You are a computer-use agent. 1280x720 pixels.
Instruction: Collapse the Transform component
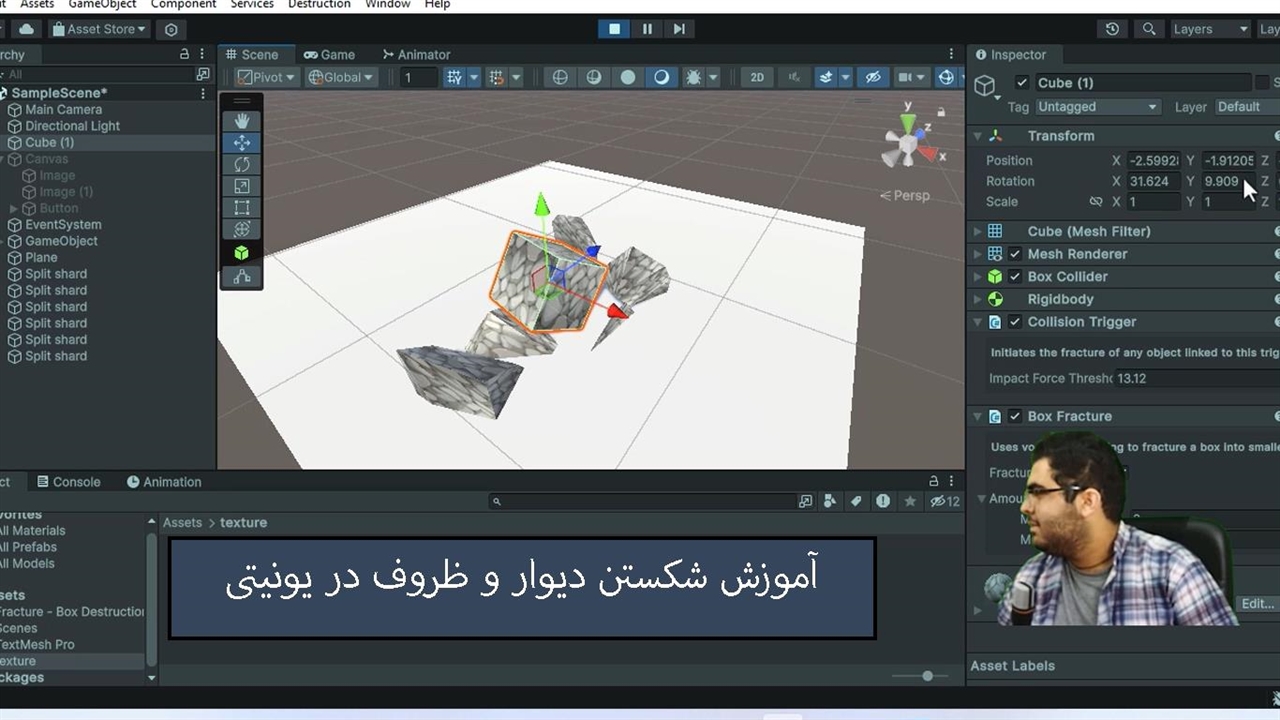[x=978, y=136]
